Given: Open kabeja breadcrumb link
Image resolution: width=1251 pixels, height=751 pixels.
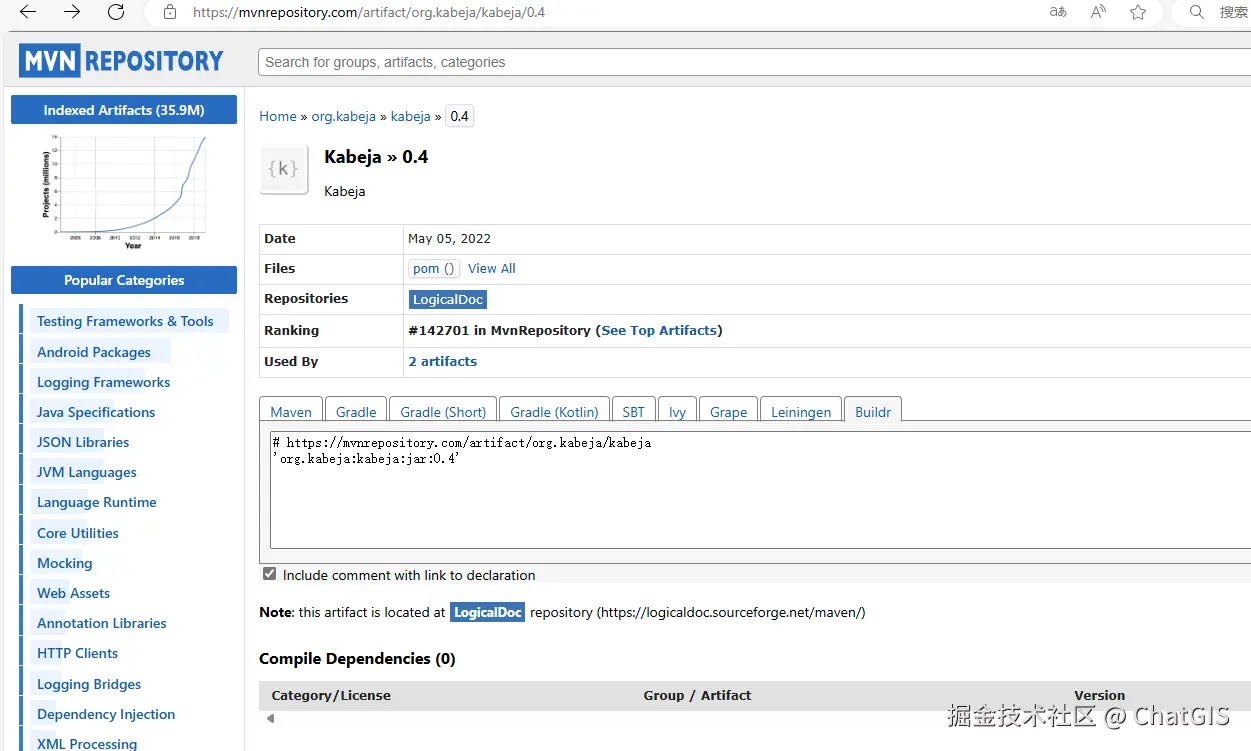Looking at the screenshot, I should pos(410,116).
